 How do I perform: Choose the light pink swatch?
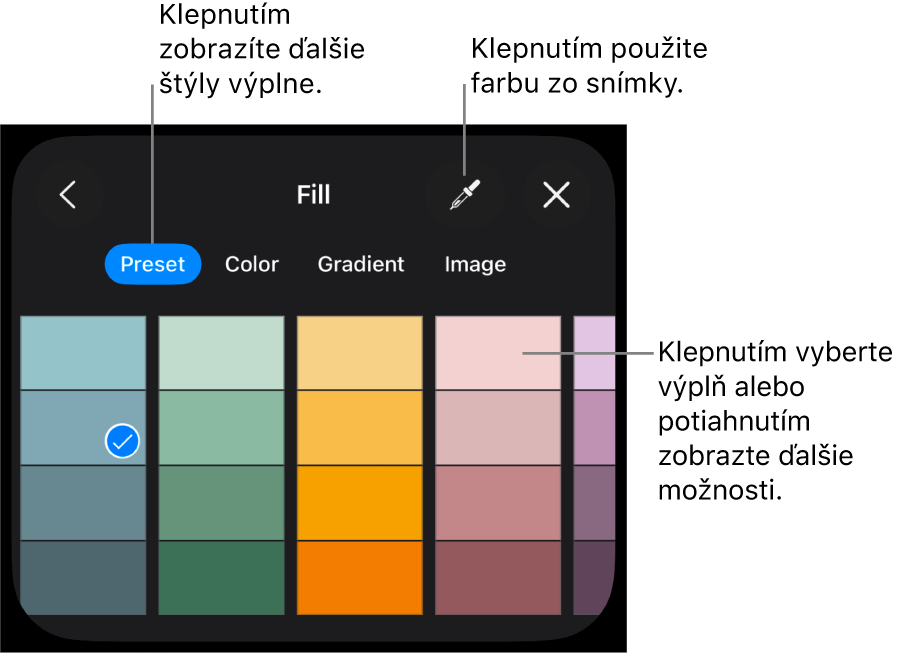[x=497, y=353]
